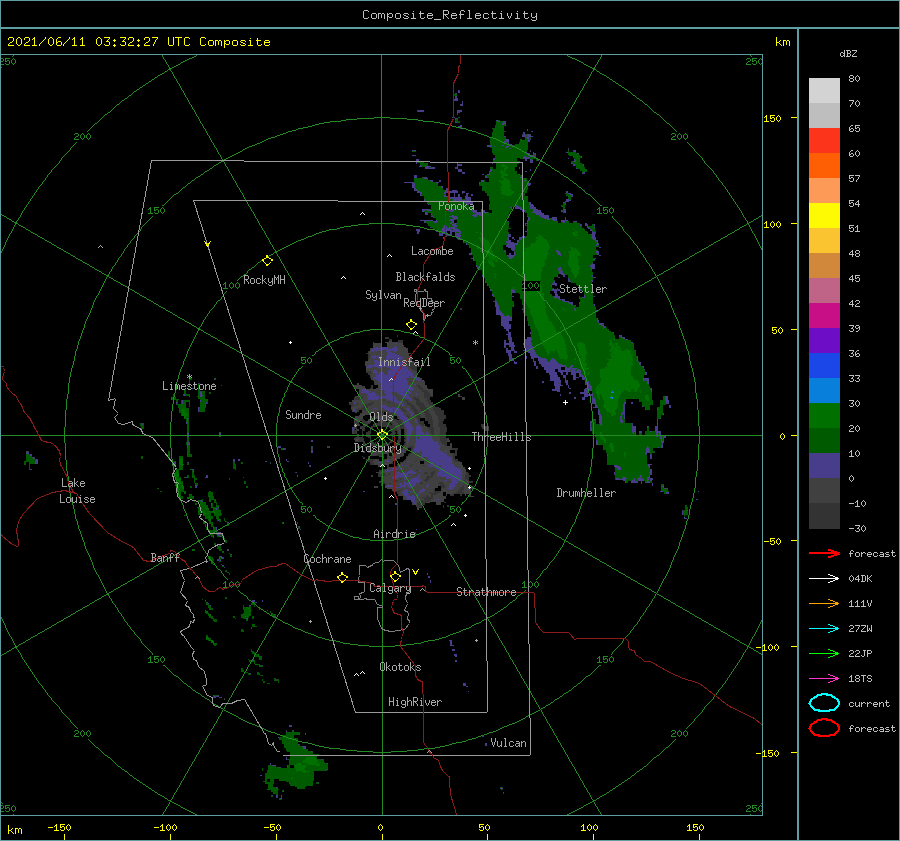
Task: Click the Innisfail label
Action: (404, 362)
